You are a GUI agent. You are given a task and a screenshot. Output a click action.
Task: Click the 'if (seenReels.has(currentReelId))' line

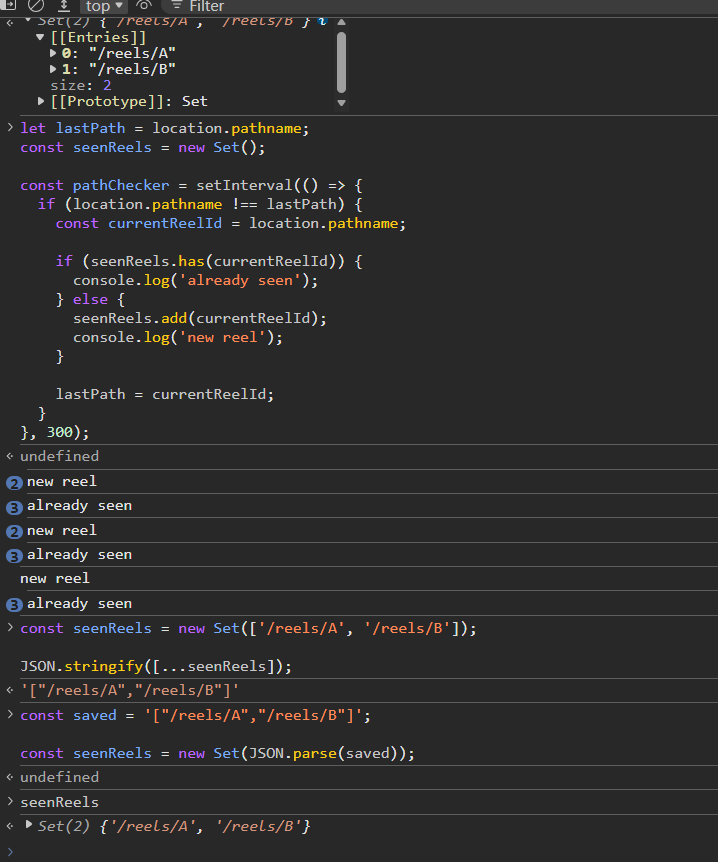(209, 261)
